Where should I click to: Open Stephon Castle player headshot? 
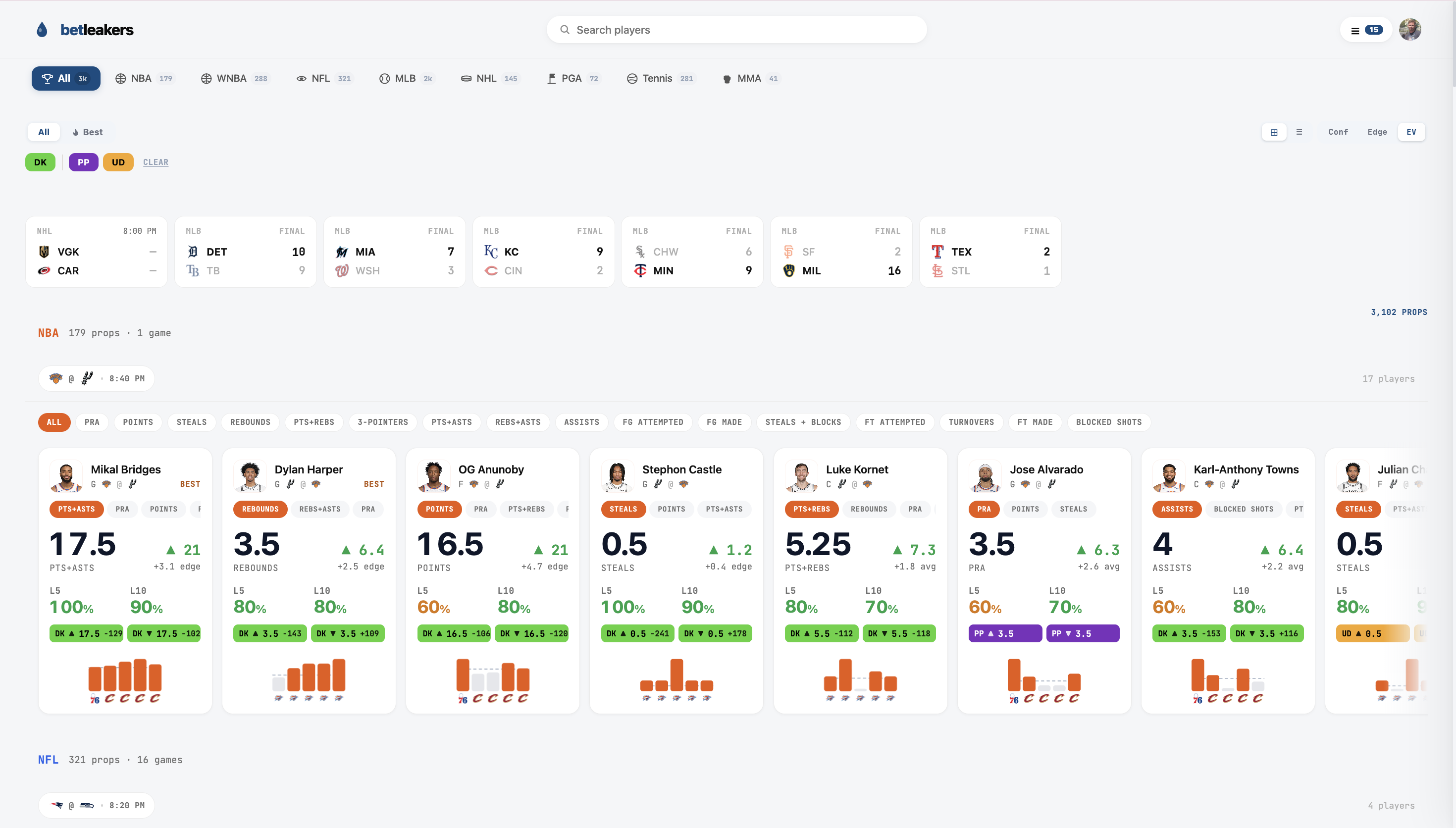click(618, 476)
